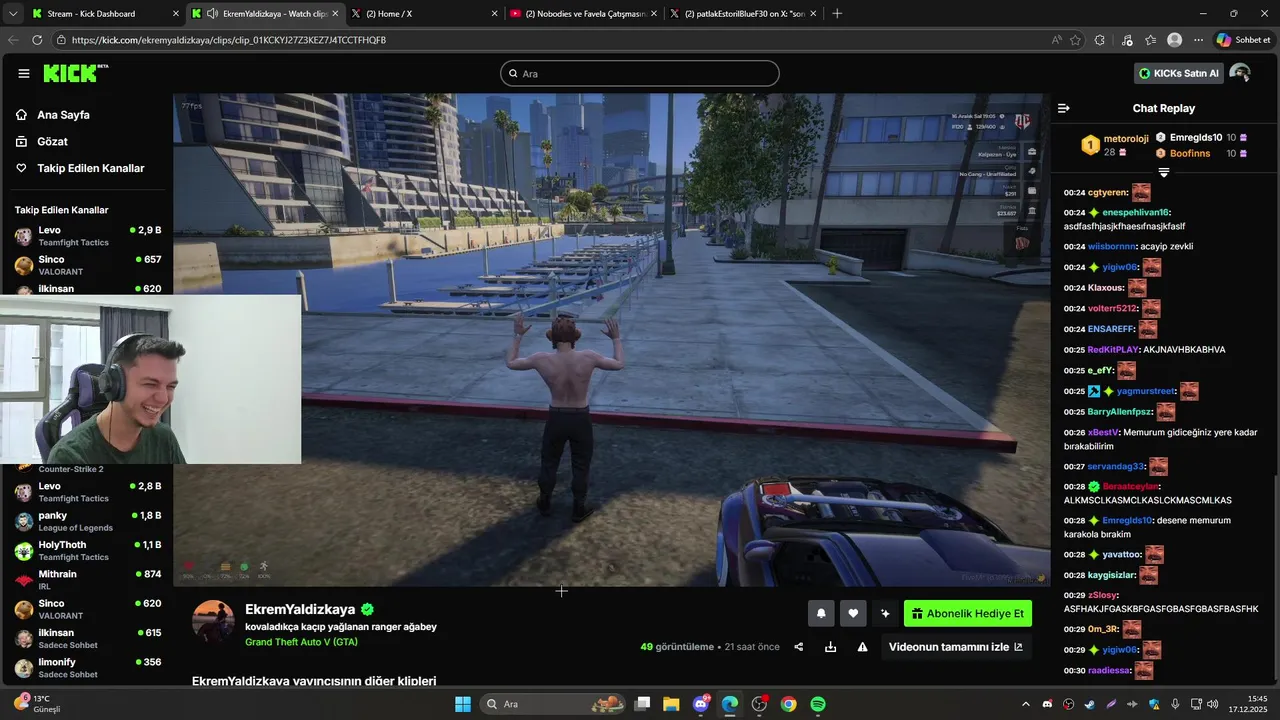Open Discord from the taskbar
The image size is (1280, 720).
(x=701, y=704)
